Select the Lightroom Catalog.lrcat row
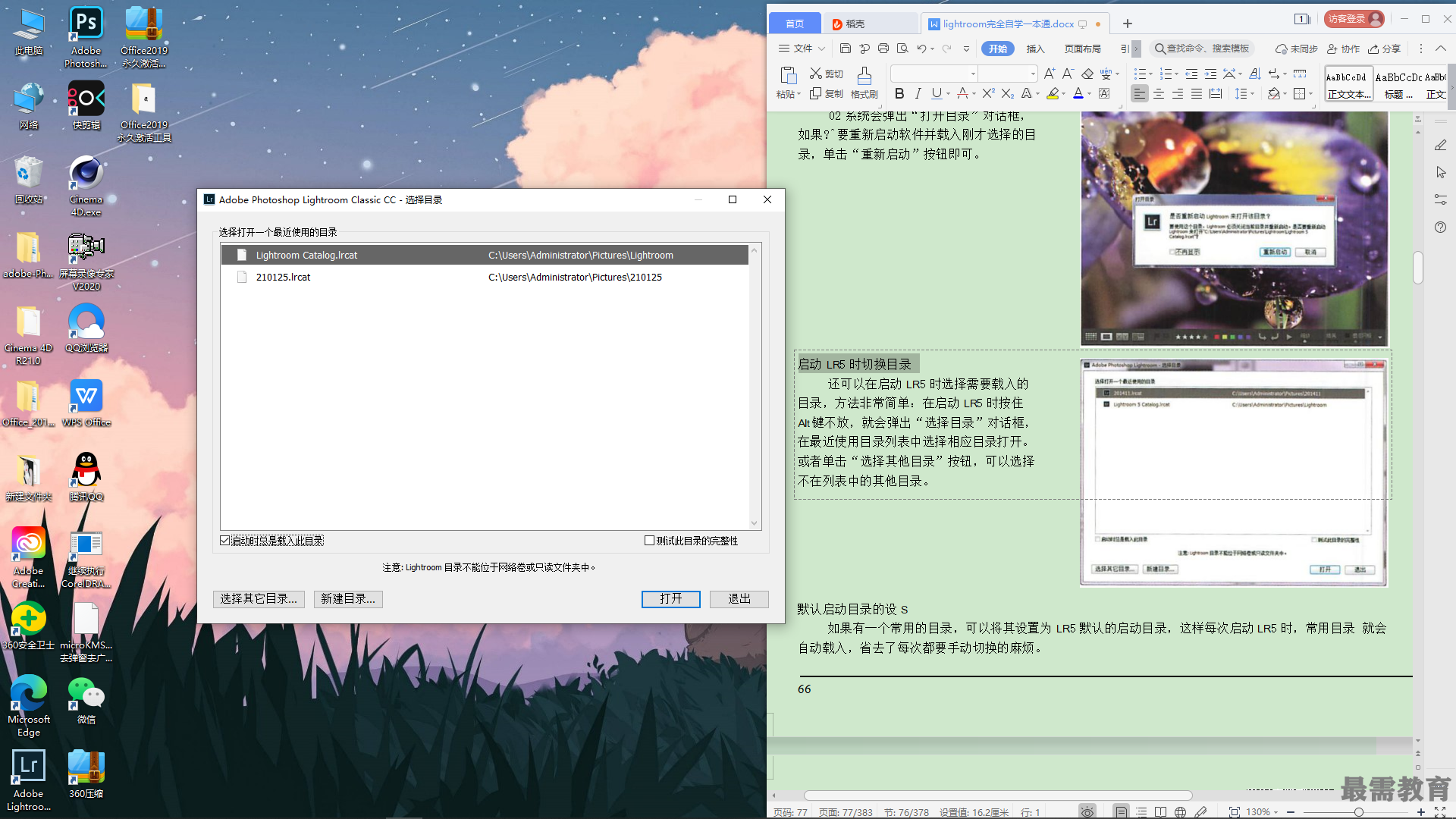Viewport: 1456px width, 819px height. coord(485,255)
